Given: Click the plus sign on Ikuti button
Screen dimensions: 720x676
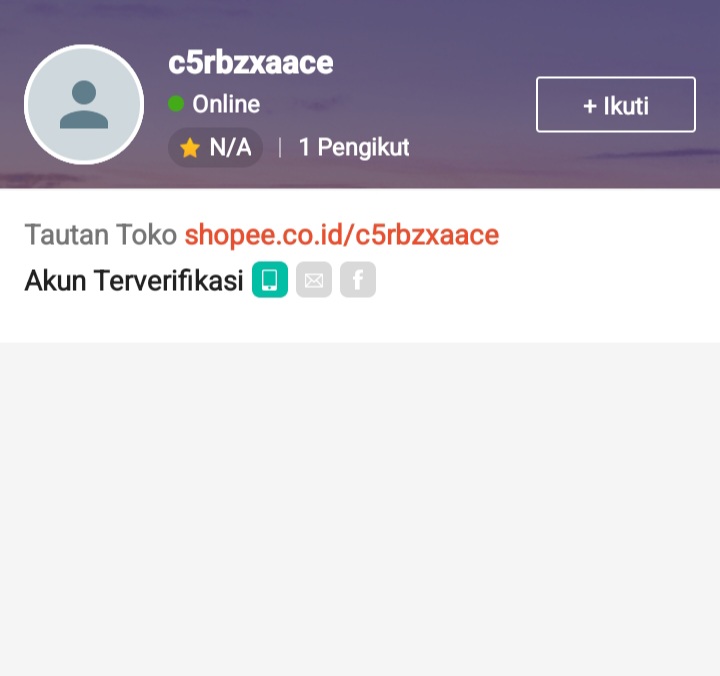Looking at the screenshot, I should (x=590, y=107).
